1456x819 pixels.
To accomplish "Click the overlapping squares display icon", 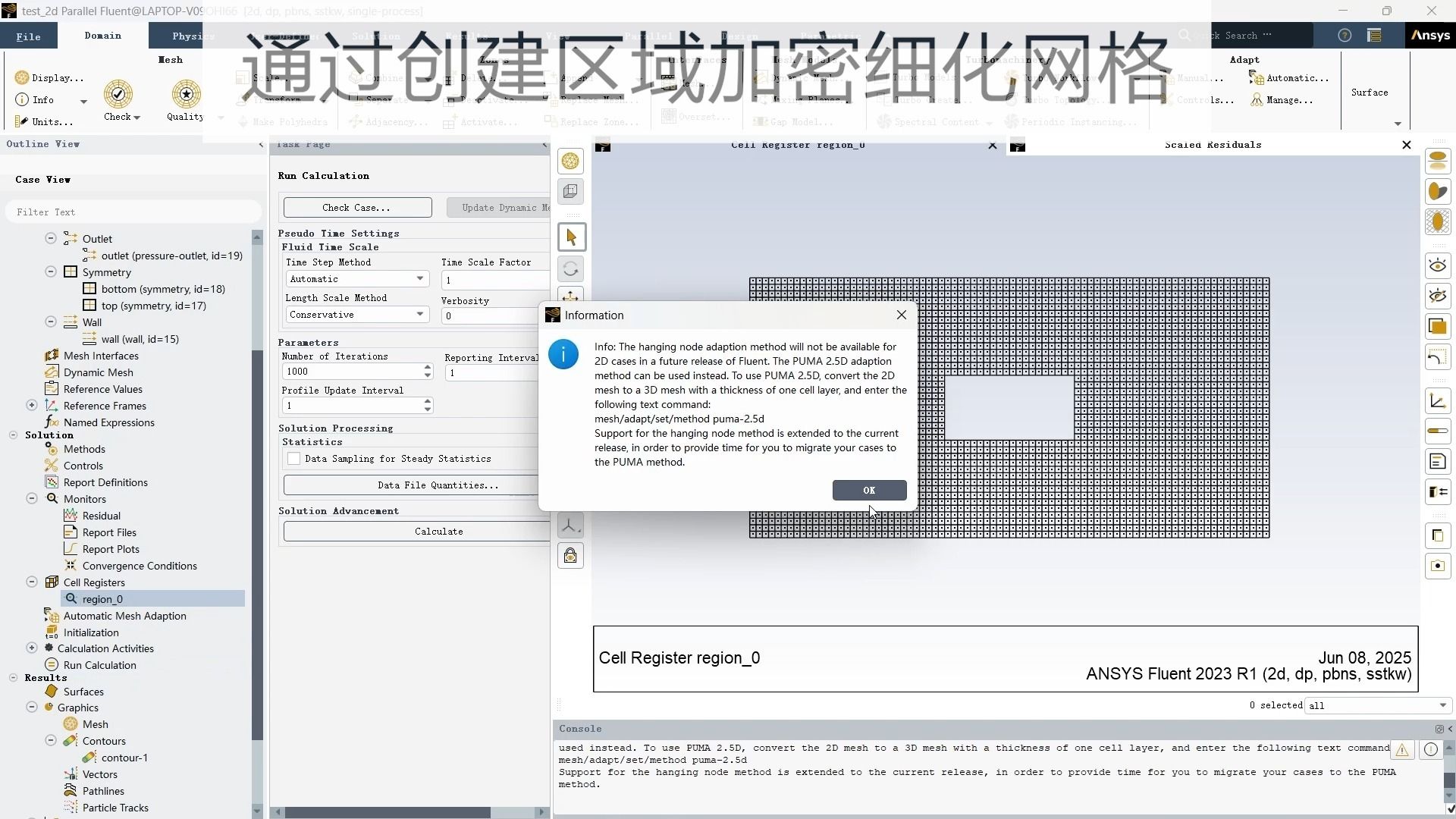I will click(1438, 326).
